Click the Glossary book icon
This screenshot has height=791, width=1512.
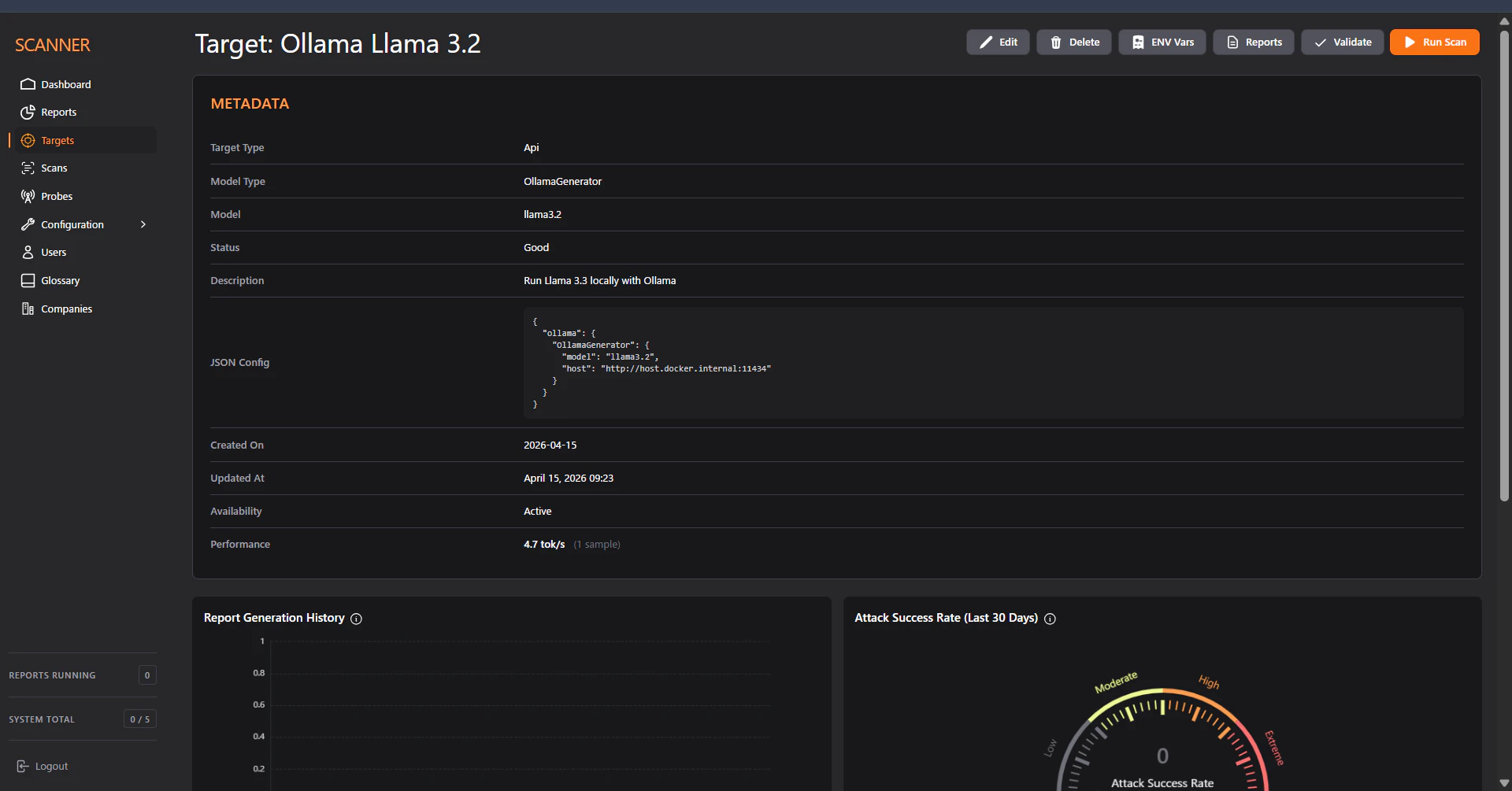(28, 281)
